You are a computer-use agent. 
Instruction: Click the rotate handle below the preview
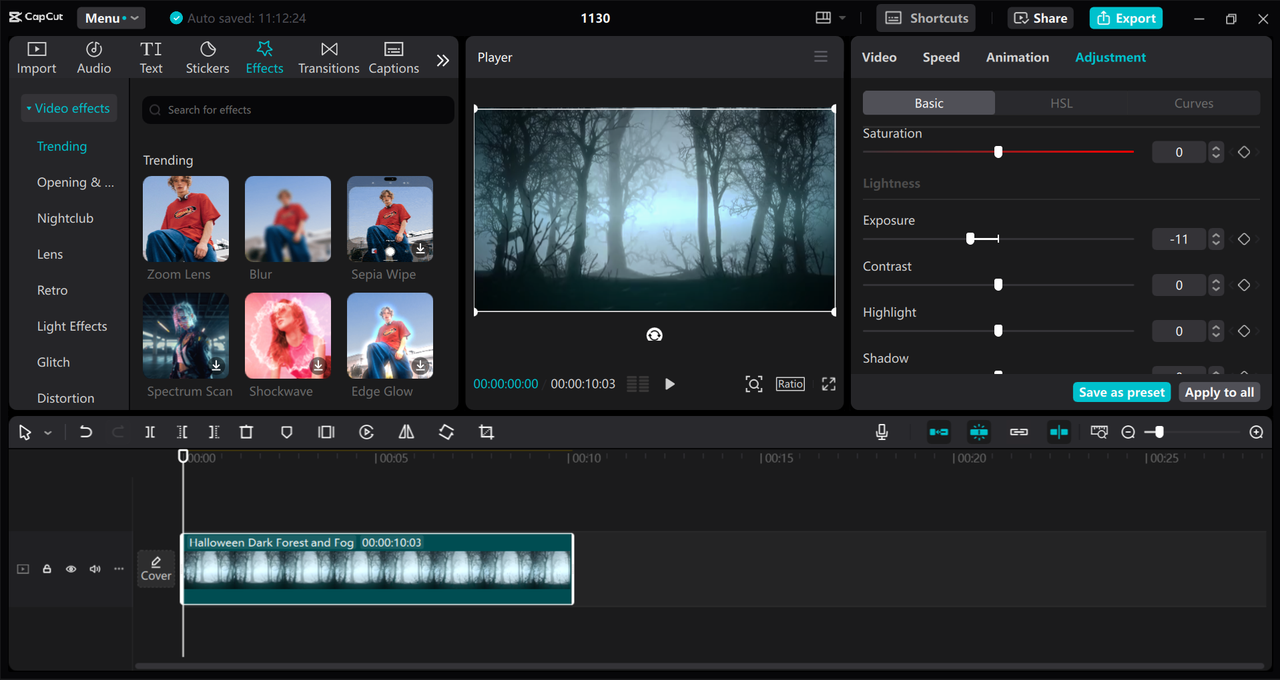[654, 335]
